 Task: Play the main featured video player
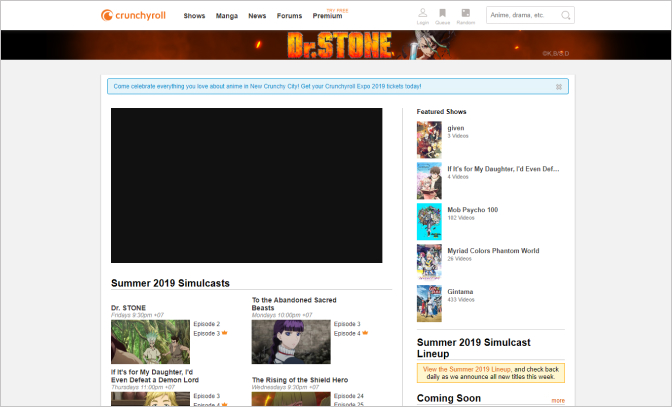click(x=246, y=186)
